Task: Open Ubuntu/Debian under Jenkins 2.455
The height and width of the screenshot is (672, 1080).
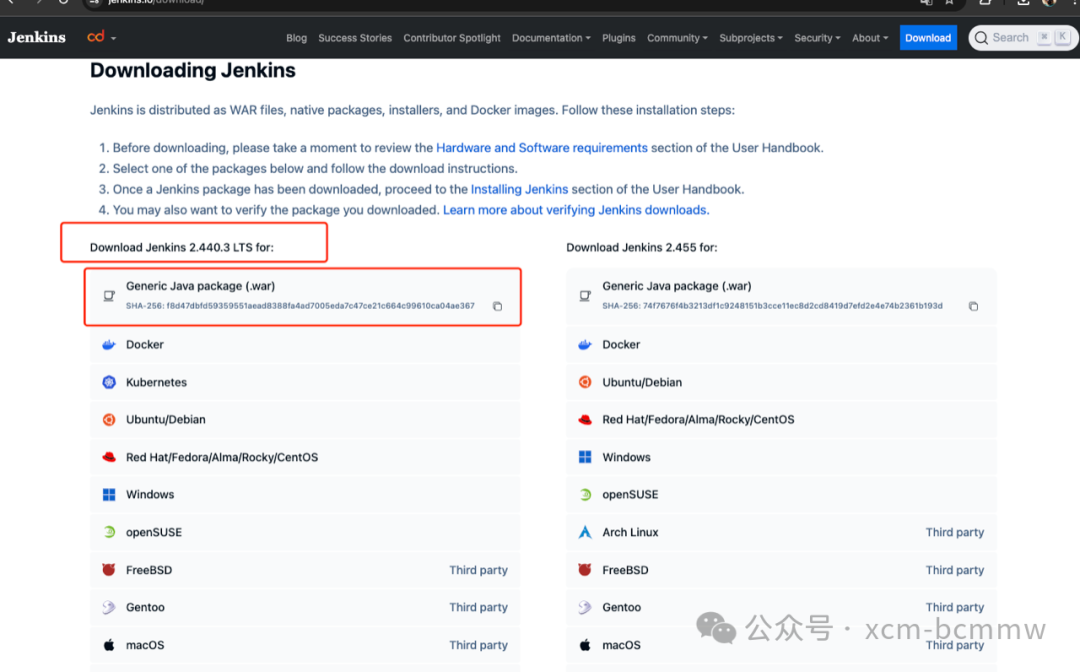Action: [x=781, y=382]
